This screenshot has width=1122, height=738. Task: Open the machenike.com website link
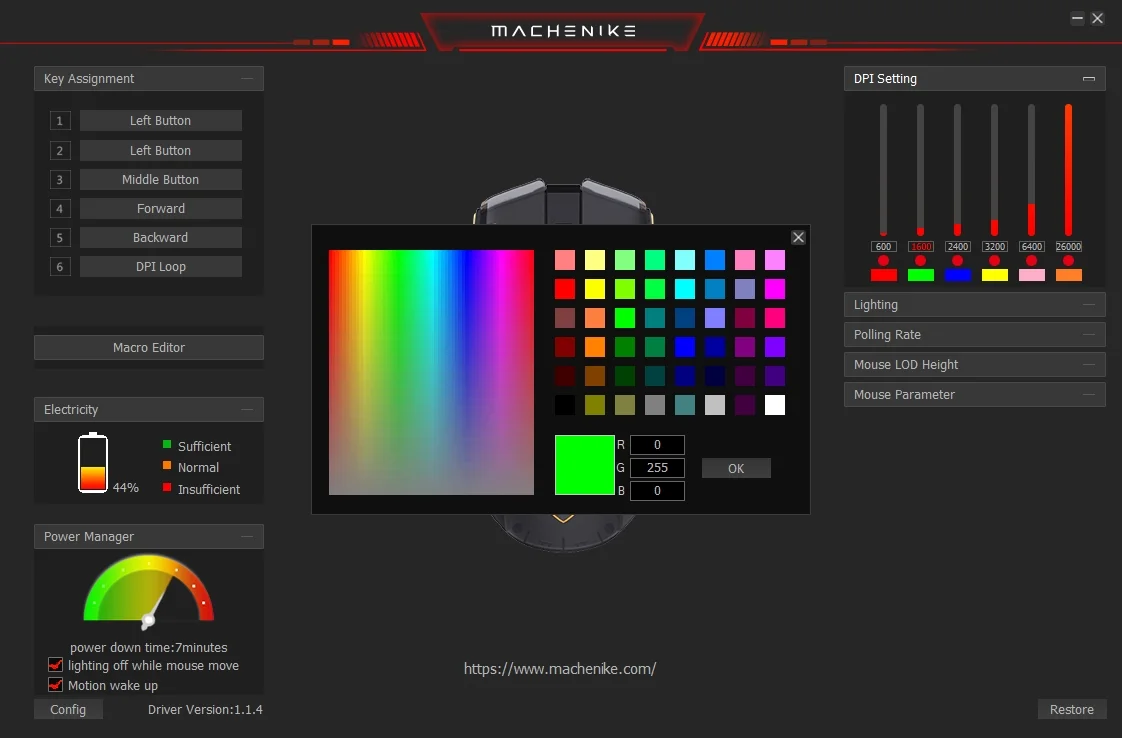tap(560, 669)
